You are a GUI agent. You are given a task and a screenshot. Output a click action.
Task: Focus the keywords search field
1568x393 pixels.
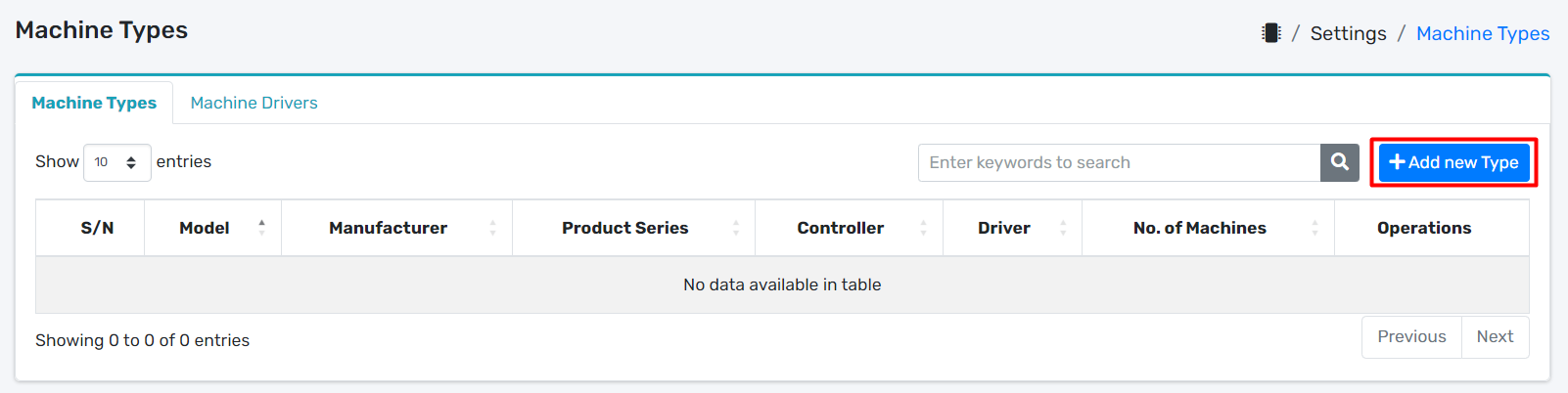[x=1119, y=162]
